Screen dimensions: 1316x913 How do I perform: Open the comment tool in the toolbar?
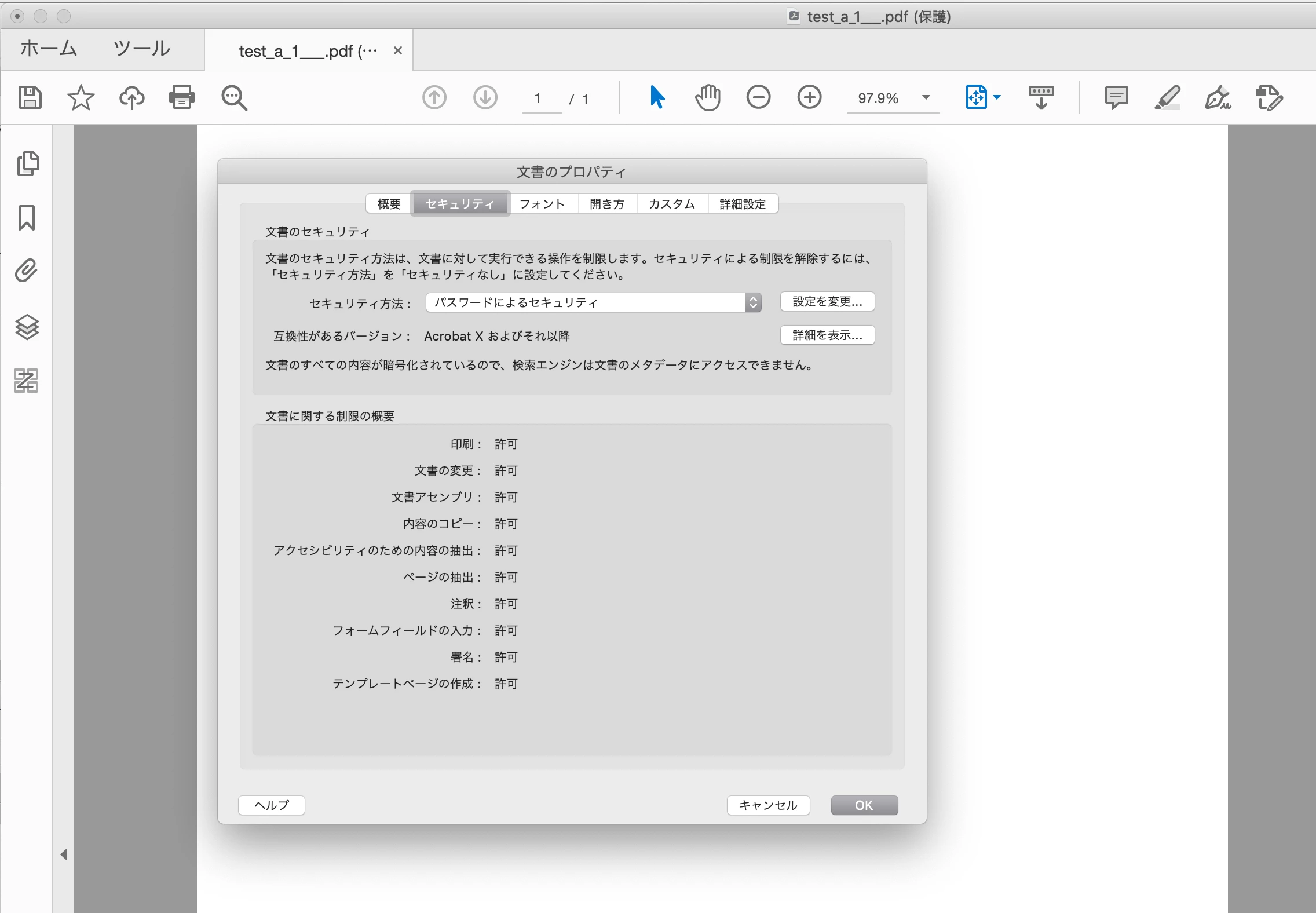[x=1116, y=97]
